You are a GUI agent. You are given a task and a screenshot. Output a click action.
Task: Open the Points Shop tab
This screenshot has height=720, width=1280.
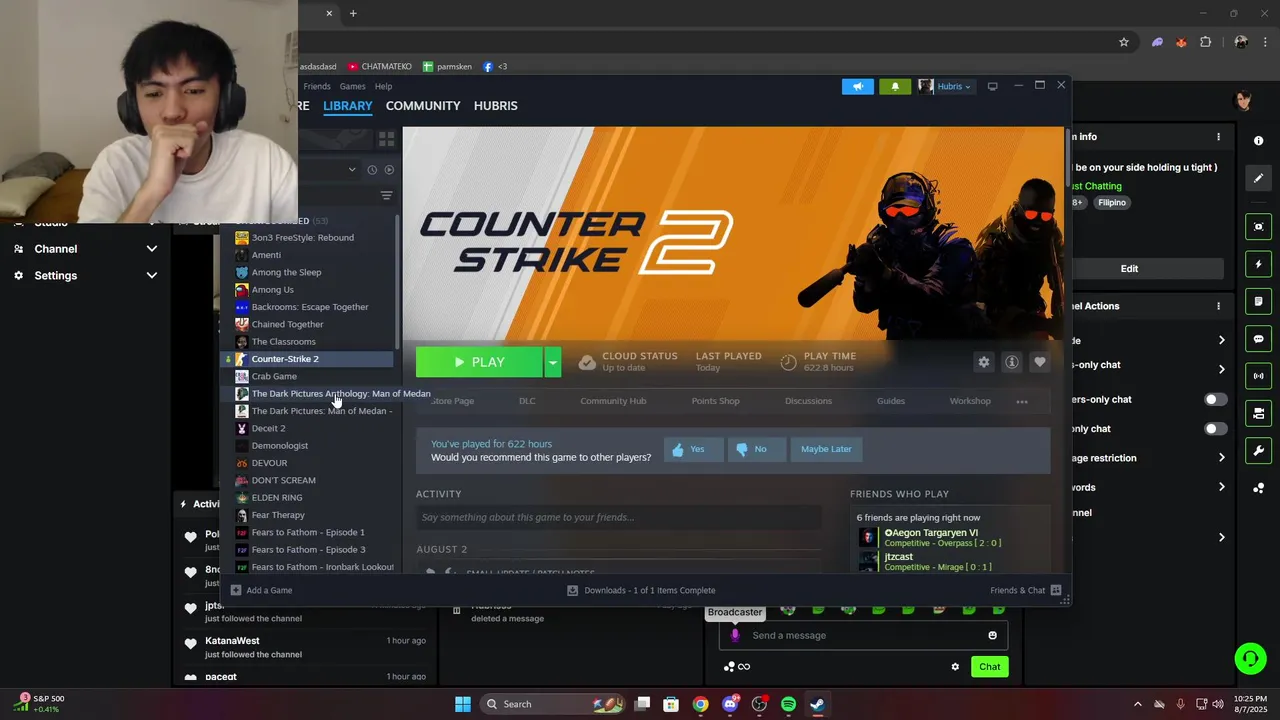tap(715, 401)
